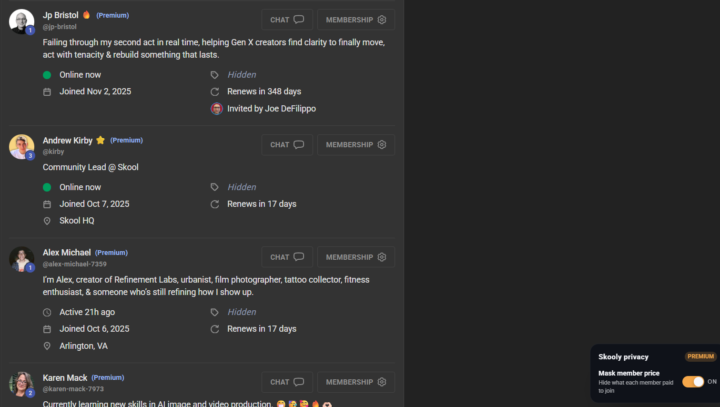The width and height of the screenshot is (720, 407).
Task: Click Alex Michael's avatar photo
Action: tap(22, 259)
